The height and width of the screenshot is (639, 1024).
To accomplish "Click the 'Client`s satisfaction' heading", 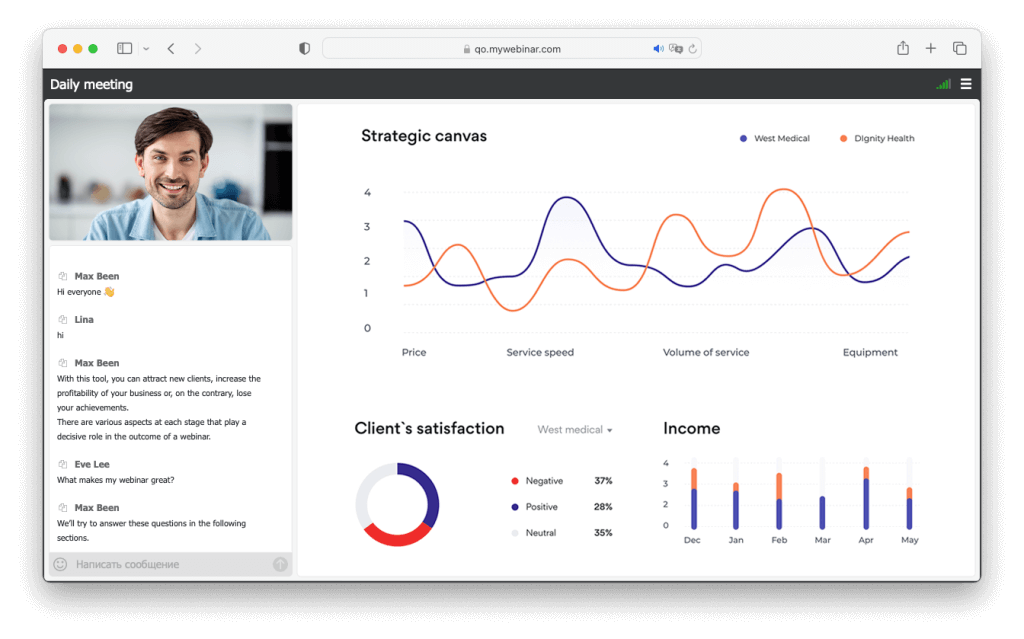I will [x=429, y=429].
